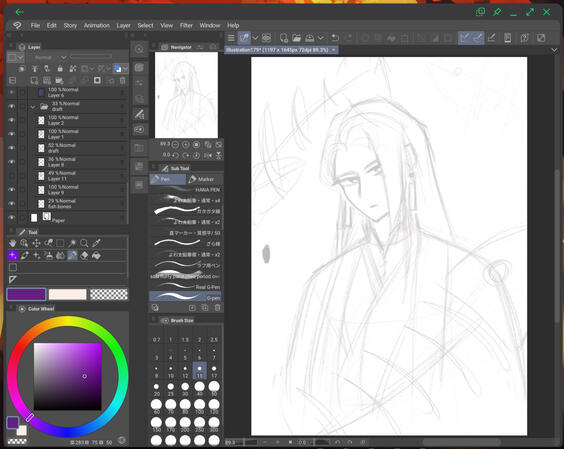
Task: Click the delete layer trash icon
Action: tap(123, 81)
